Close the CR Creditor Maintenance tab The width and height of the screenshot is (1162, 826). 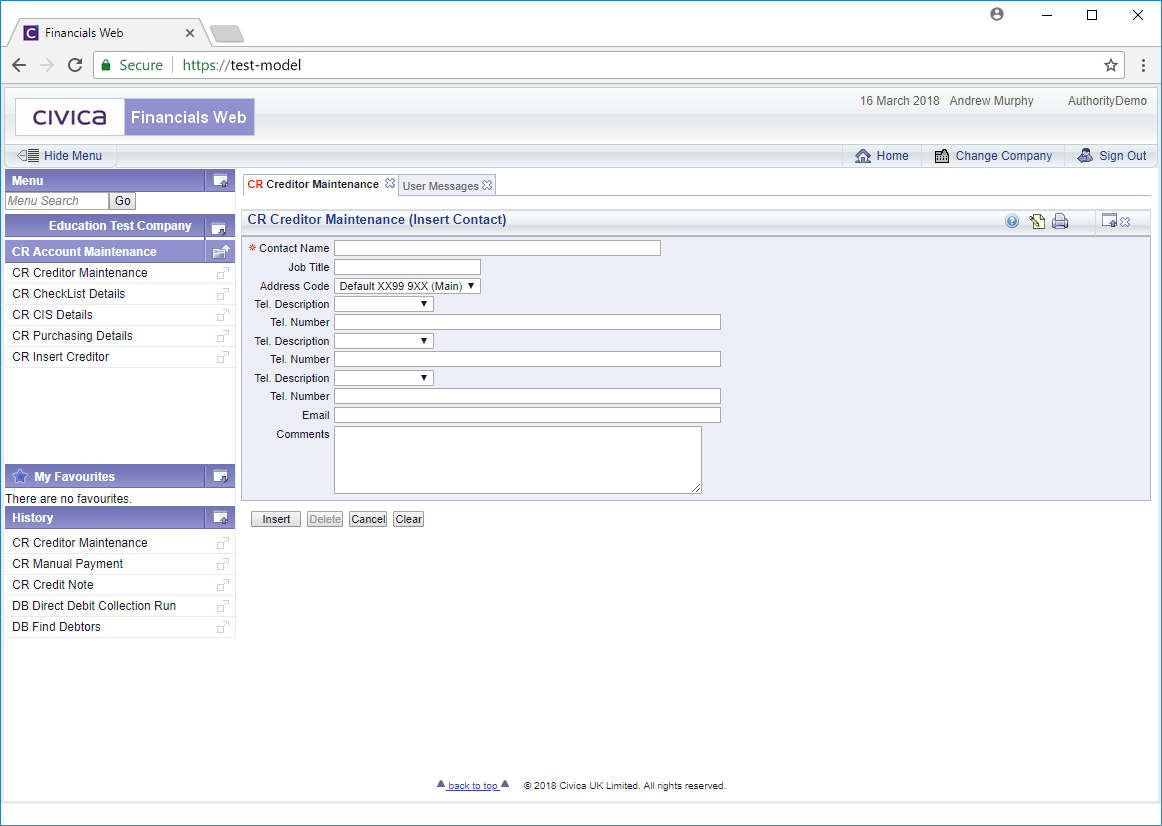[x=390, y=183]
